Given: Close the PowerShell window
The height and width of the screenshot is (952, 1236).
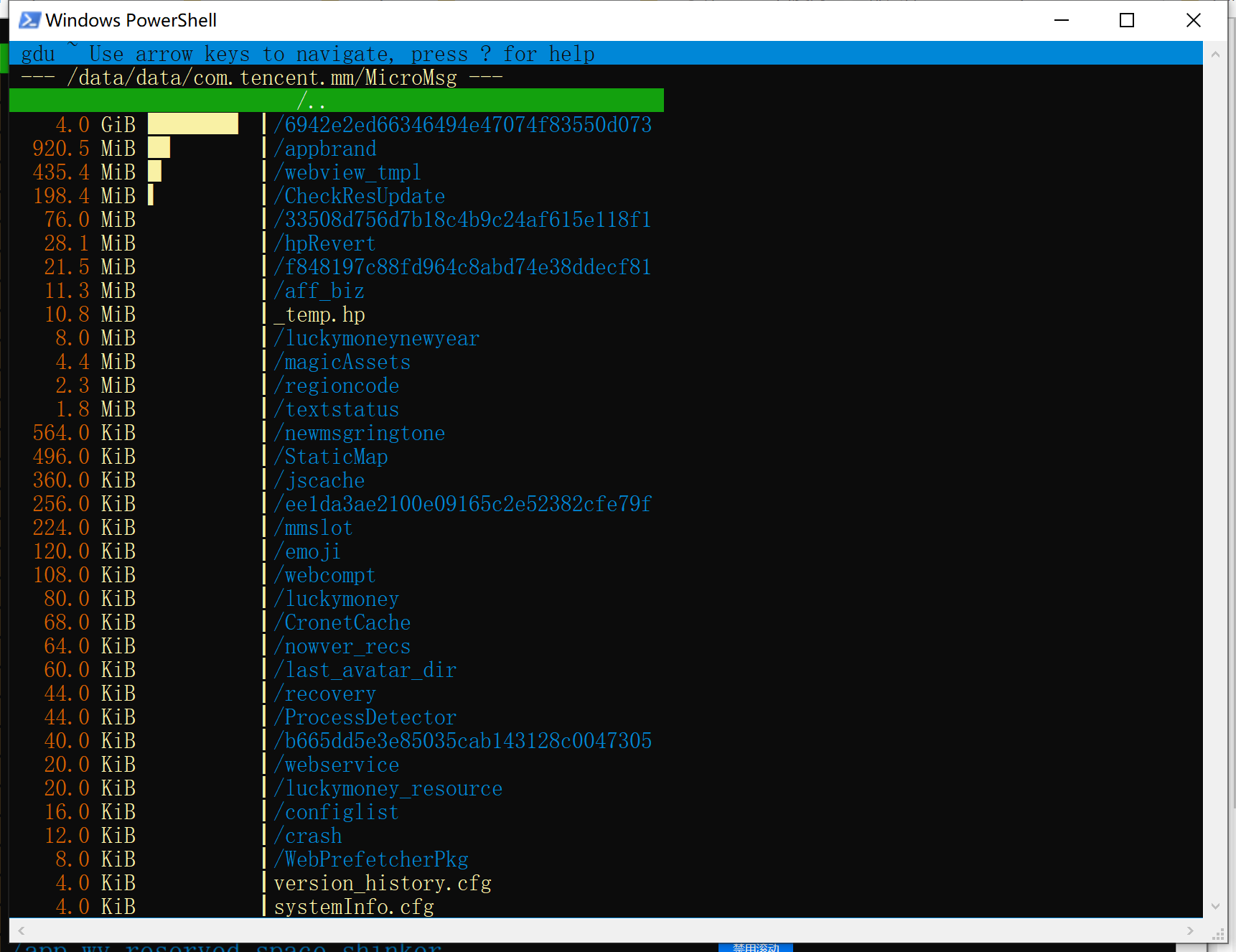Looking at the screenshot, I should 1194,20.
